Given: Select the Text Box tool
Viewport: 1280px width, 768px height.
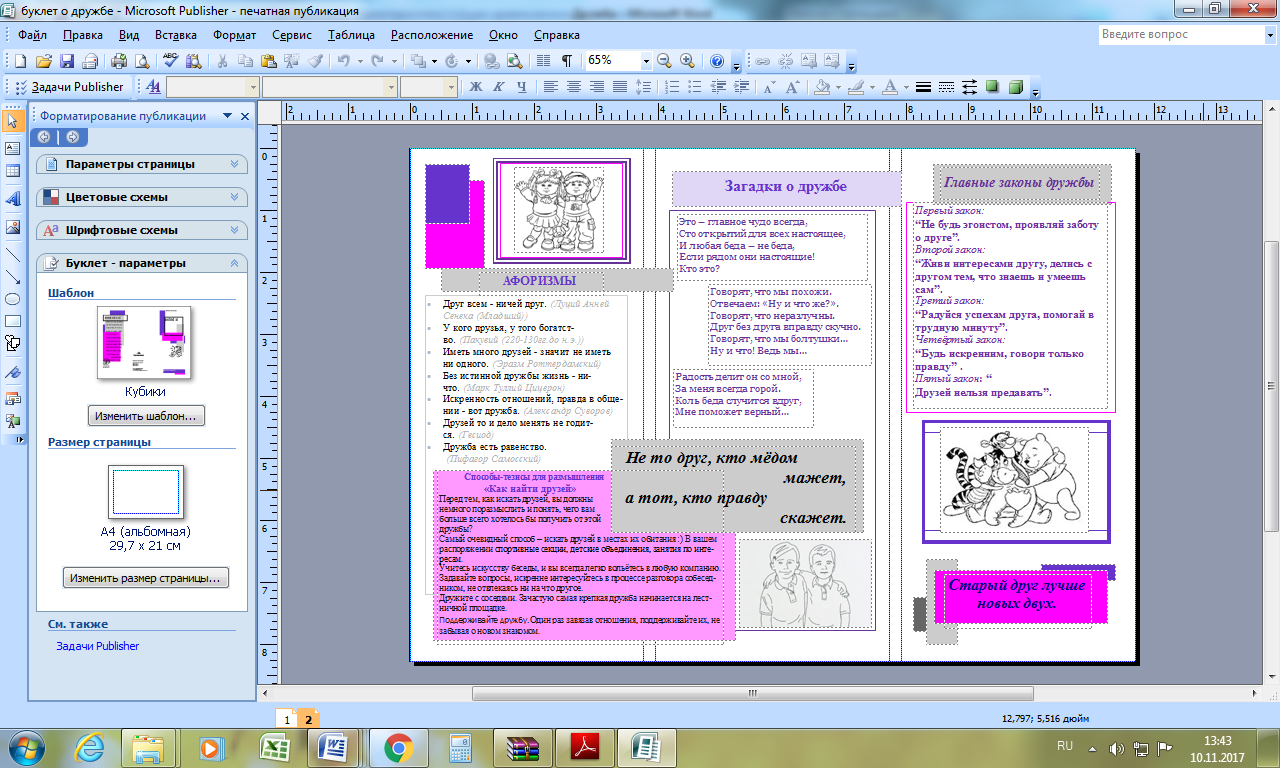Looking at the screenshot, I should 13,148.
